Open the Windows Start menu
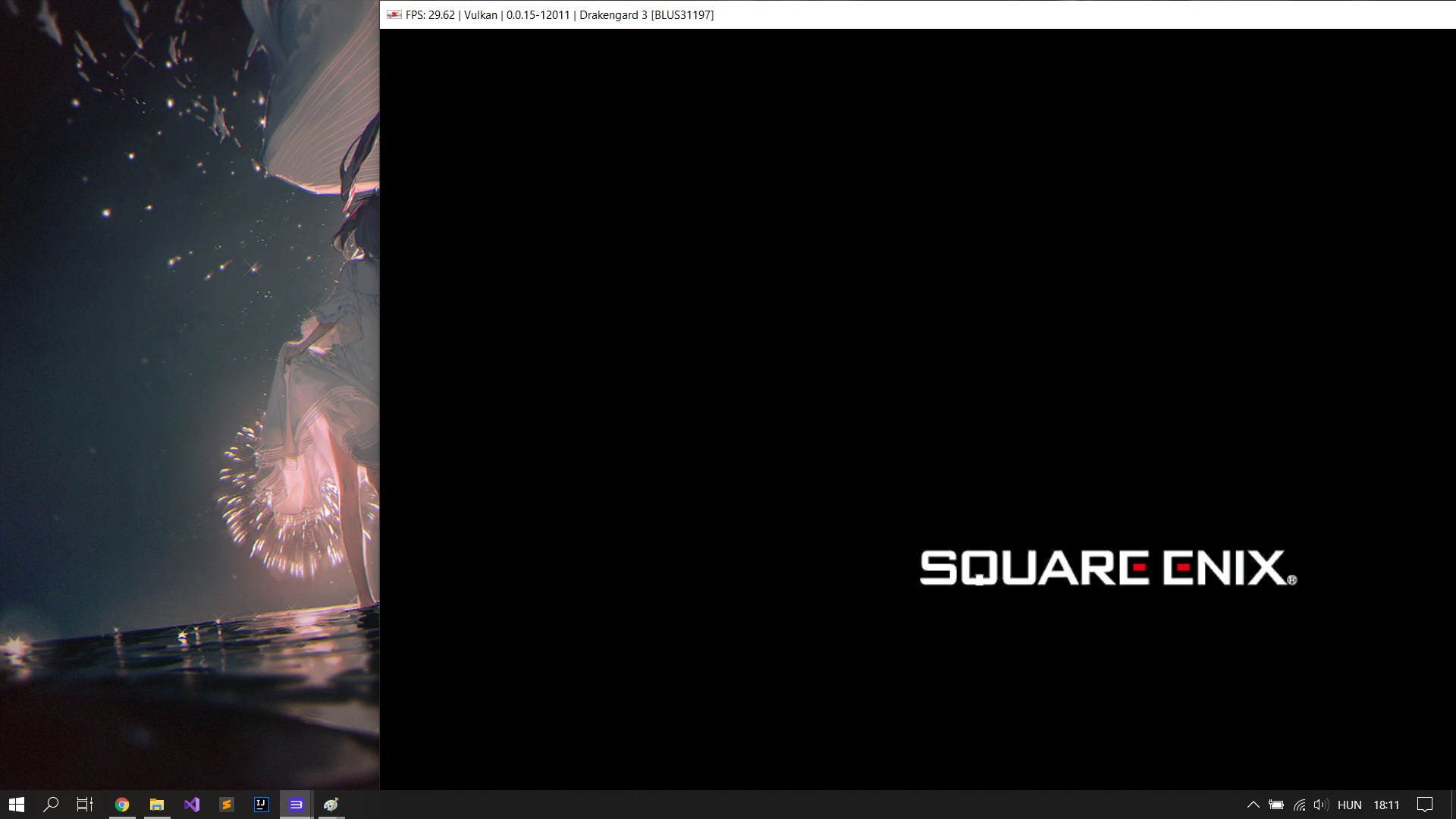The width and height of the screenshot is (1456, 819). pos(17,805)
